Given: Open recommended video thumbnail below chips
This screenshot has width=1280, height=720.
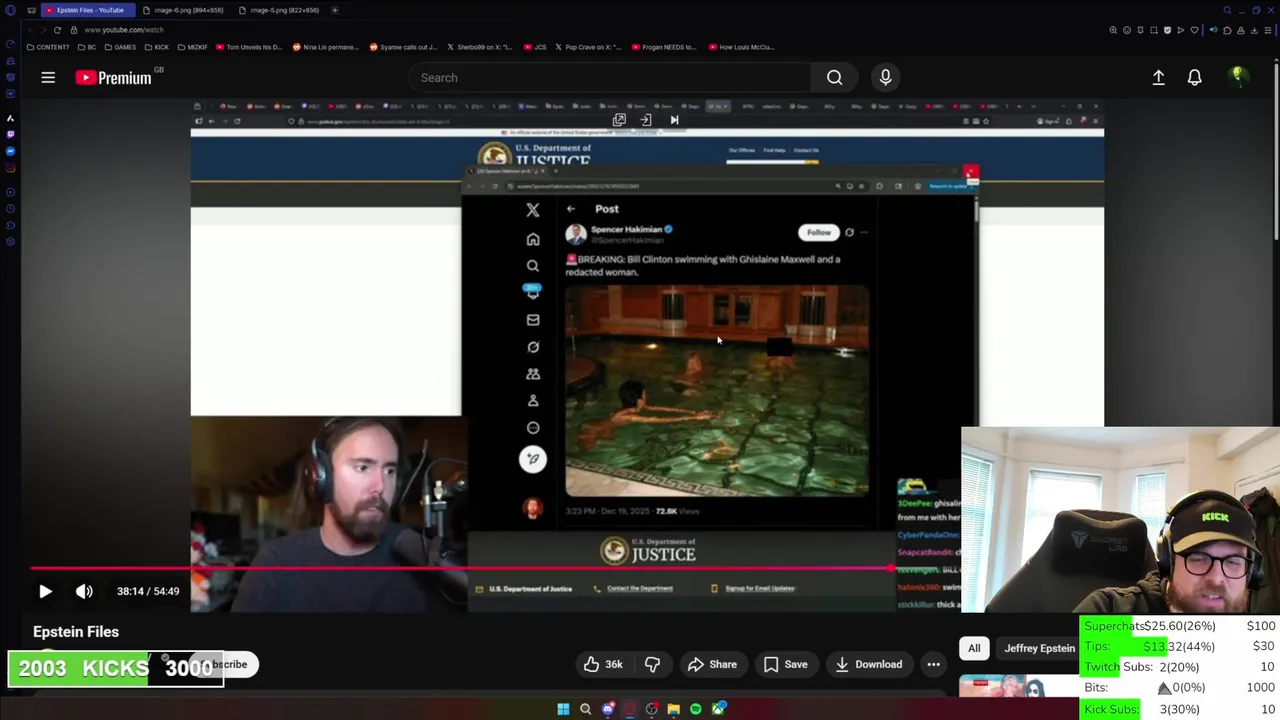Looking at the screenshot, I should pyautogui.click(x=1017, y=686).
